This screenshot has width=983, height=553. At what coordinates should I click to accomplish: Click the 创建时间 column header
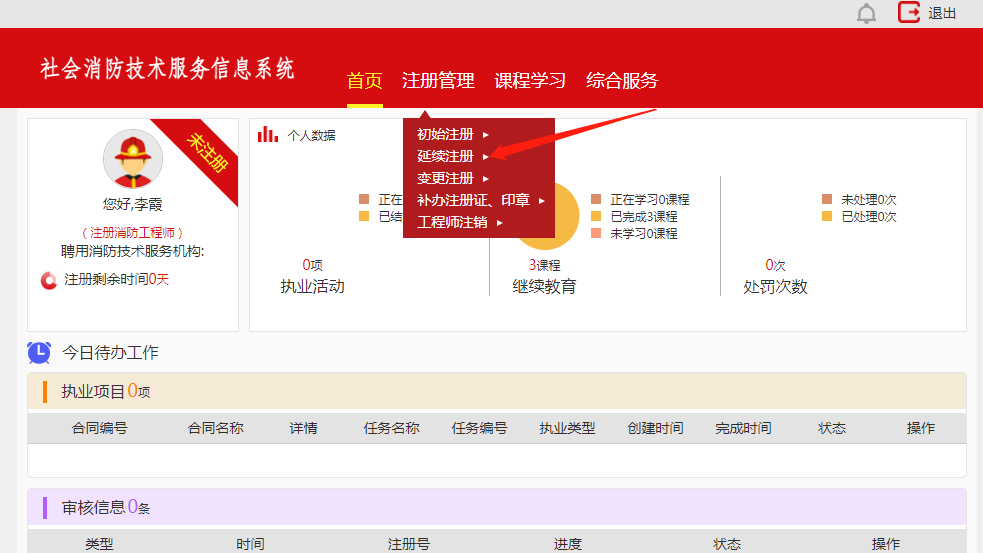tap(656, 428)
